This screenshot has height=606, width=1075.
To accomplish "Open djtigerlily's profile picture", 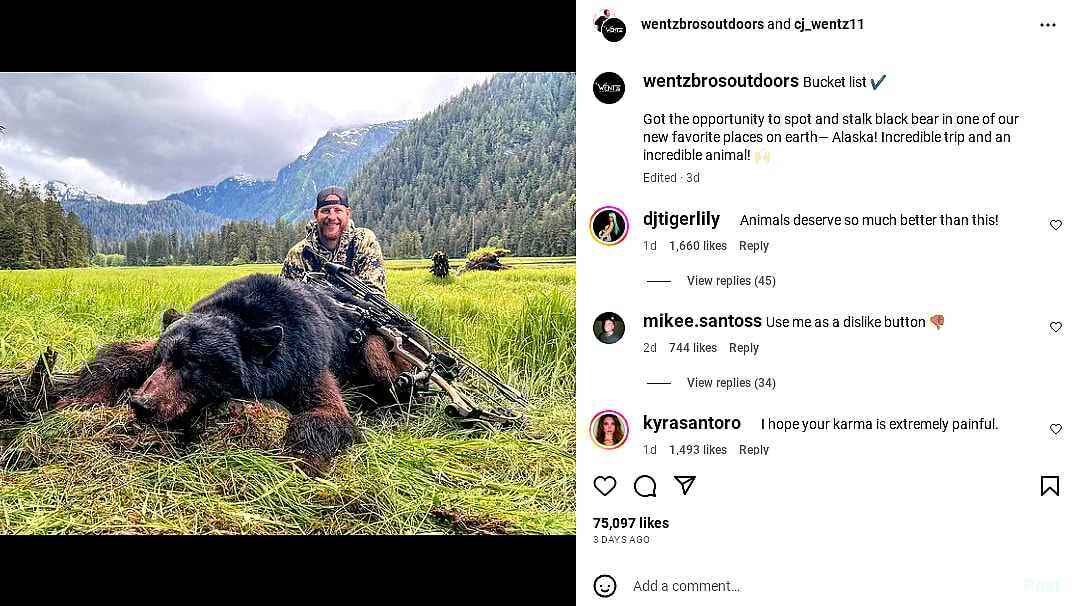I will point(609,226).
